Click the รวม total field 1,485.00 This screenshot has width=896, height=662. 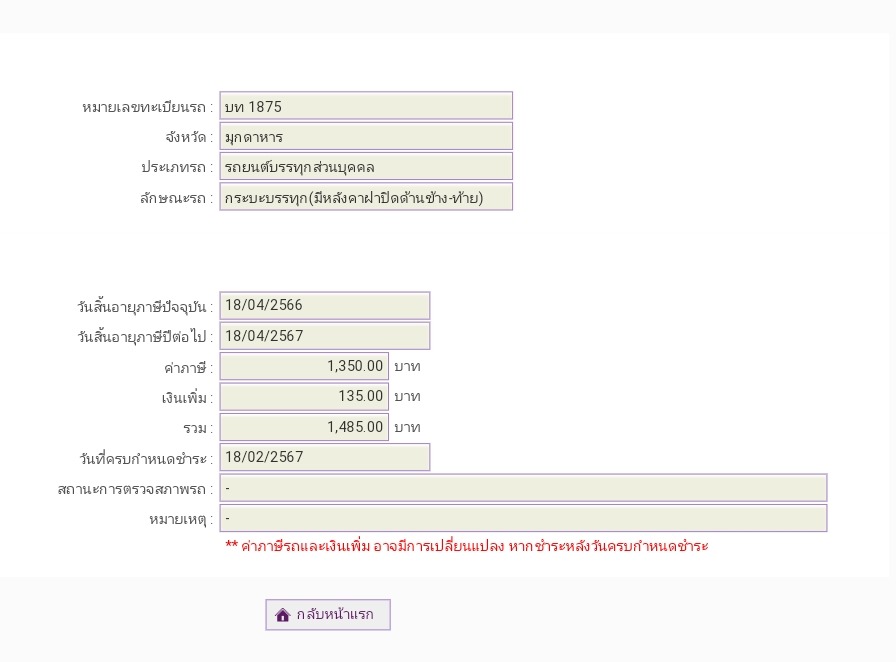pos(304,427)
